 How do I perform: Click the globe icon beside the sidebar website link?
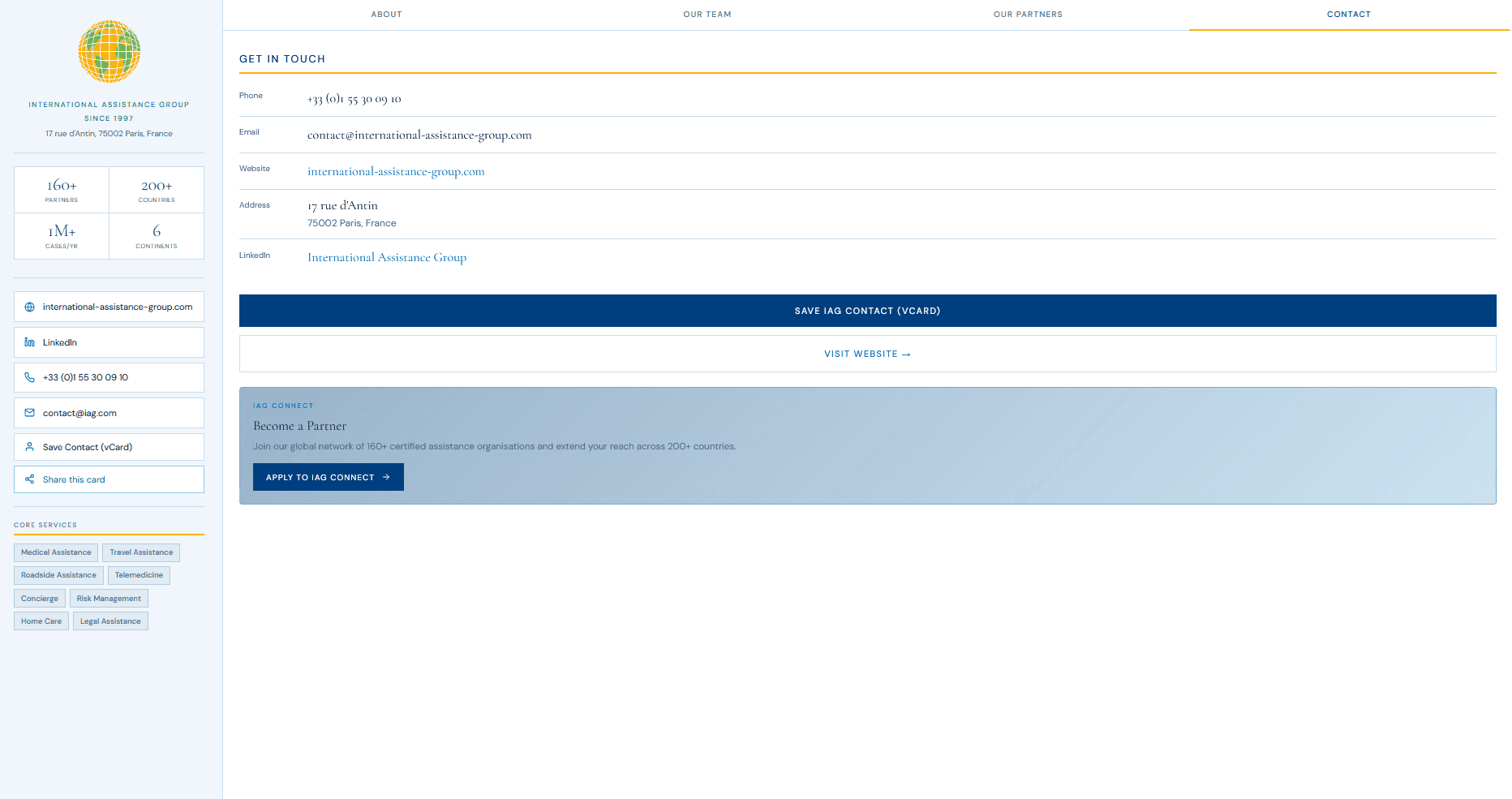30,307
